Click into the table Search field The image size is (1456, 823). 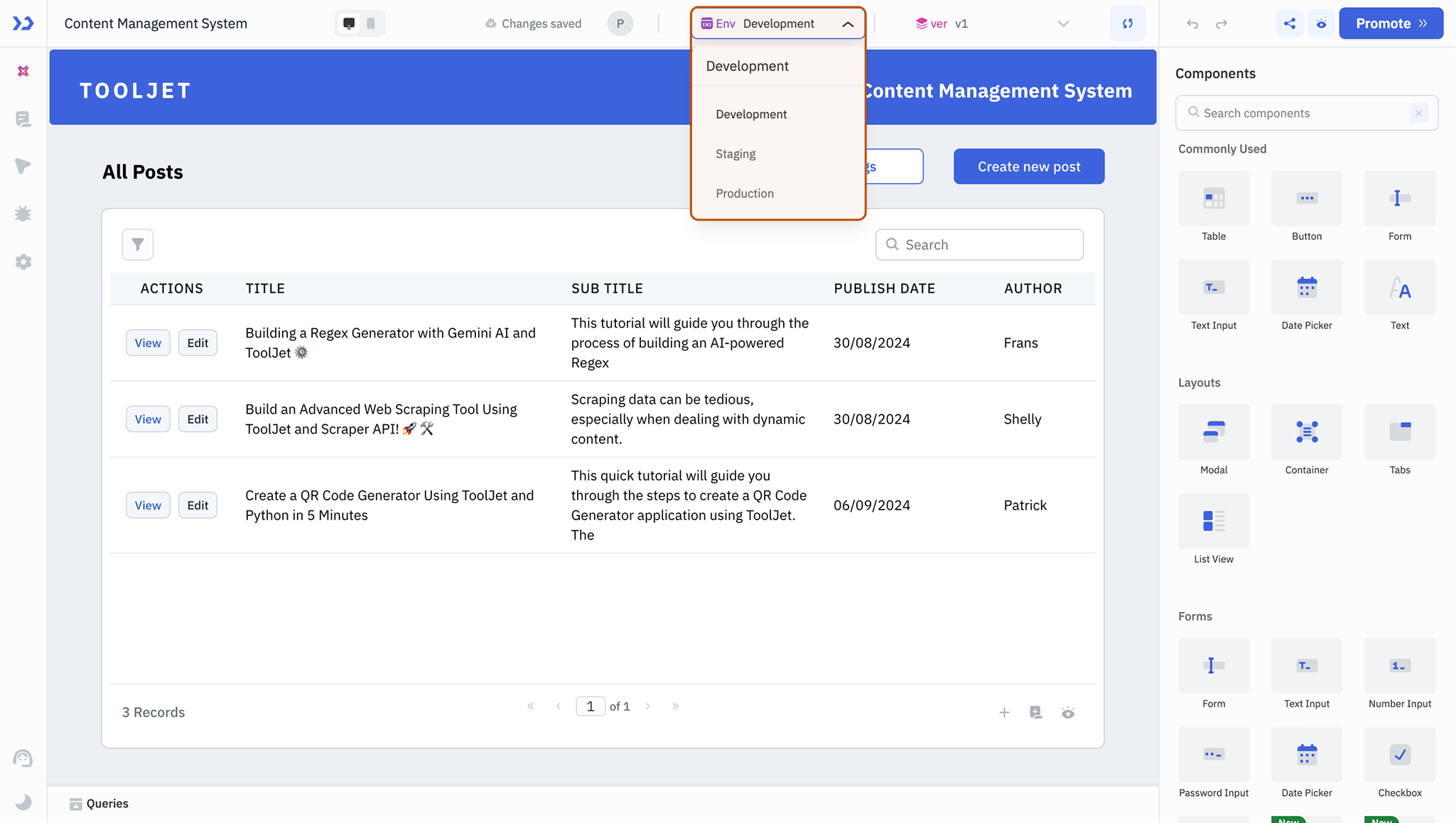click(x=979, y=244)
